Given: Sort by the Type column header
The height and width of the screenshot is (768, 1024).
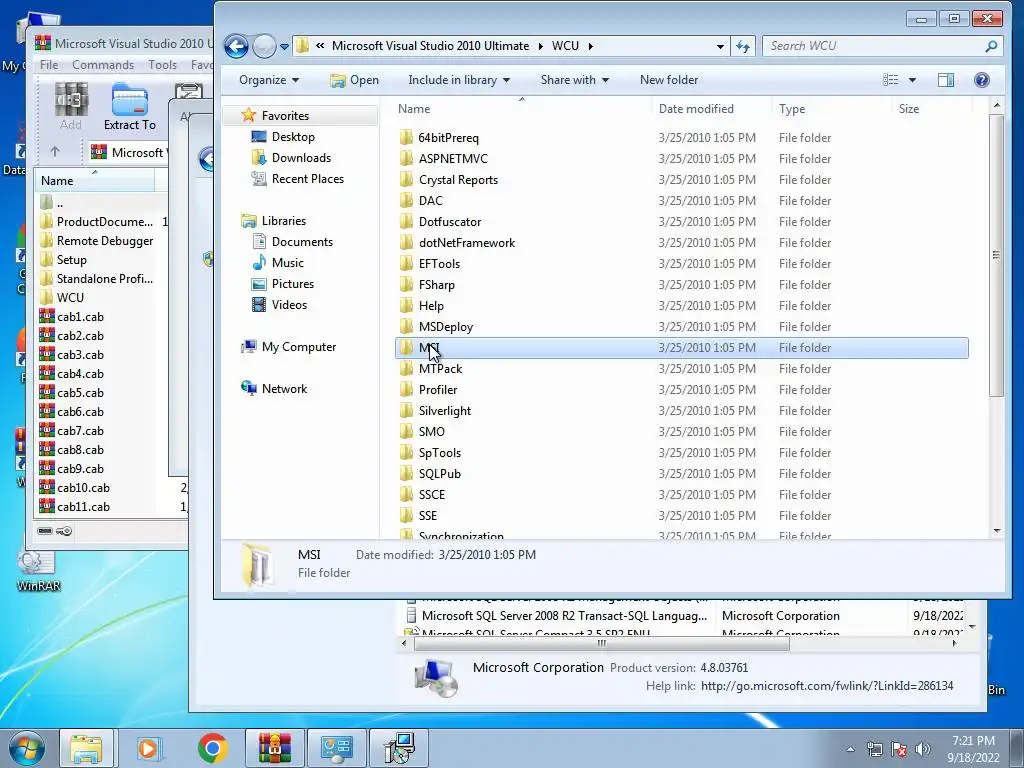Looking at the screenshot, I should click(x=831, y=109).
